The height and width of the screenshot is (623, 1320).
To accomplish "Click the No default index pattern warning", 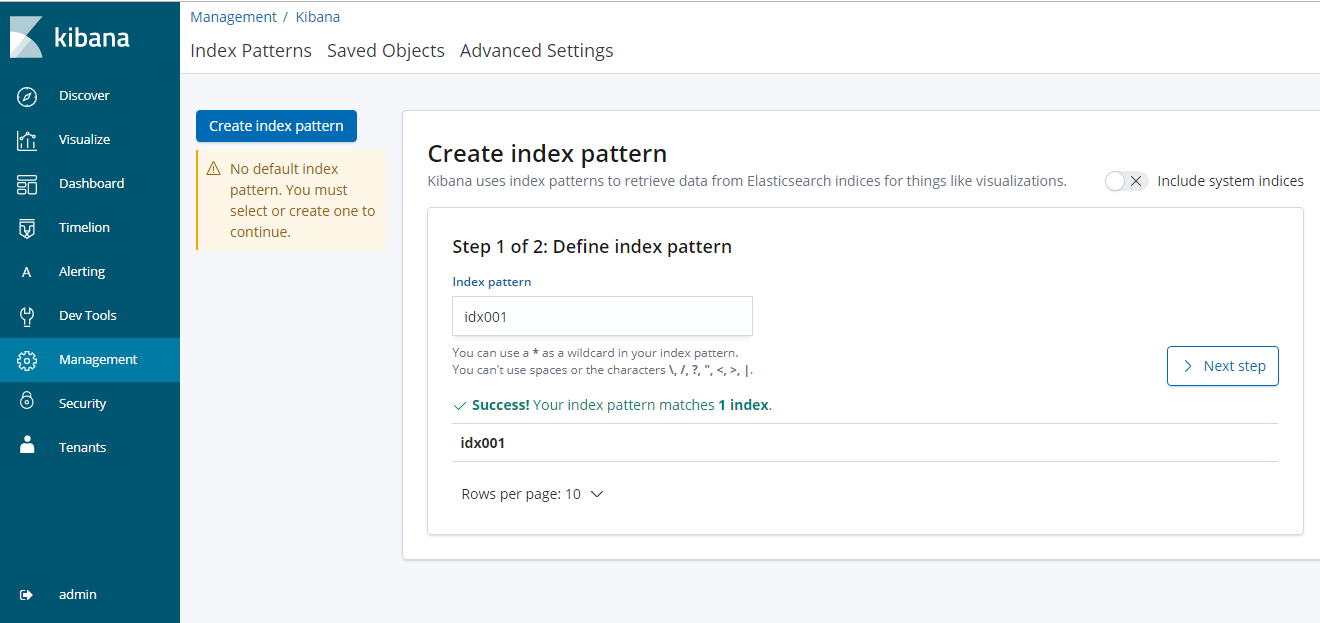I will click(x=293, y=200).
